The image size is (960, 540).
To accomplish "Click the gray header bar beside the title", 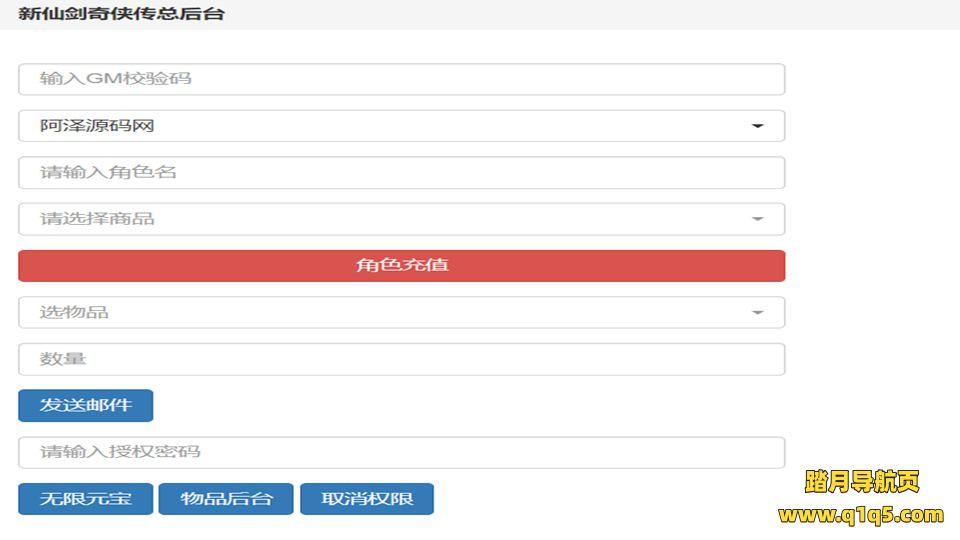I will pyautogui.click(x=600, y=14).
